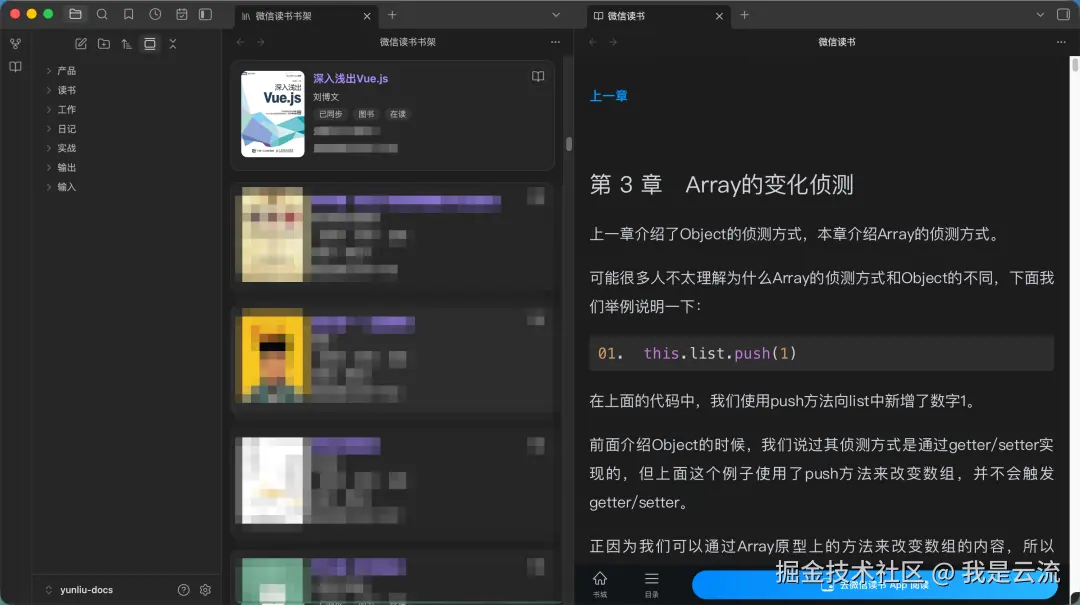Open today's daily note calendar icon
Screen dimensions: 1080x605
coord(182,14)
